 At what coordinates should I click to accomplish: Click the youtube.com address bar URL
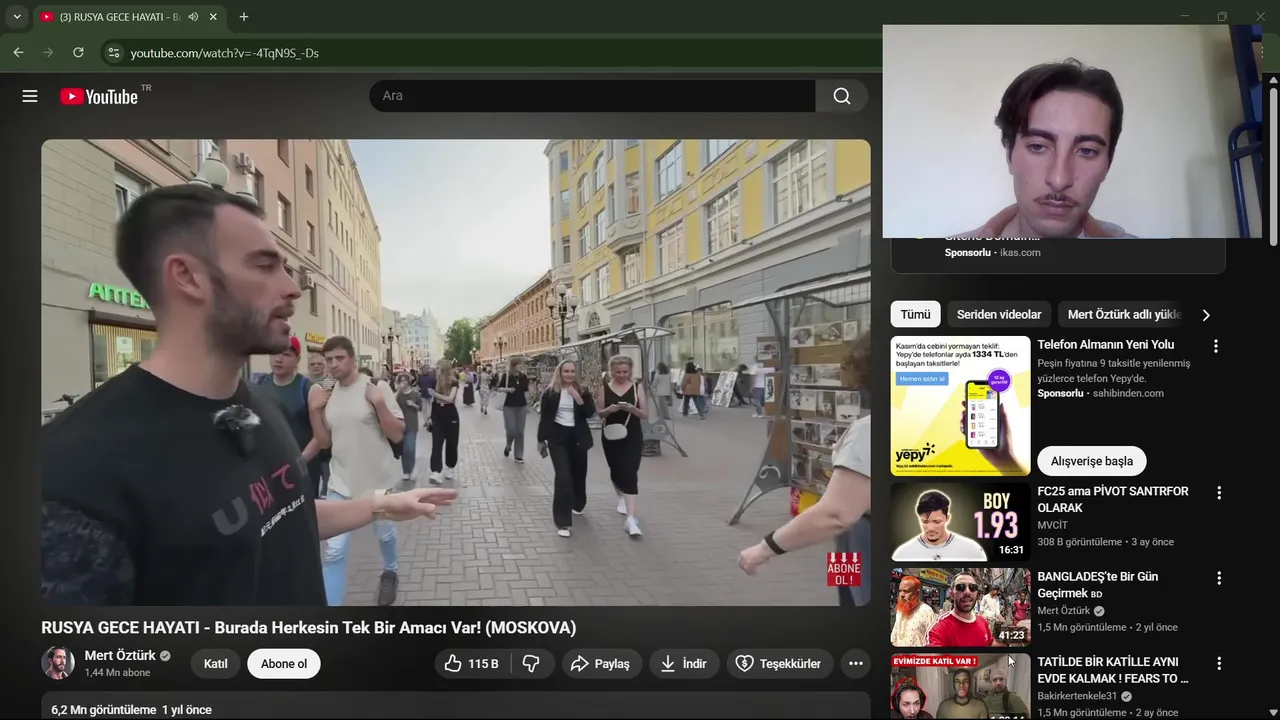(x=225, y=53)
